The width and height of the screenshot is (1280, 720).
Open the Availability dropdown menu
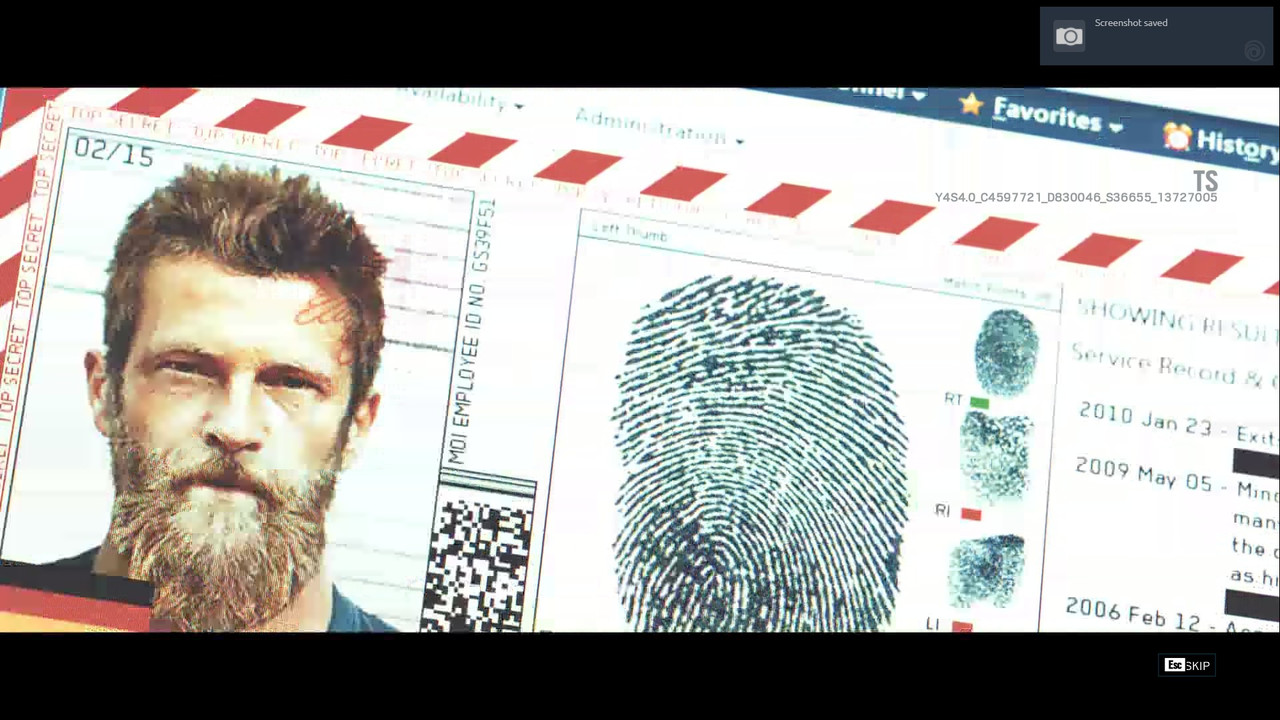(x=462, y=98)
